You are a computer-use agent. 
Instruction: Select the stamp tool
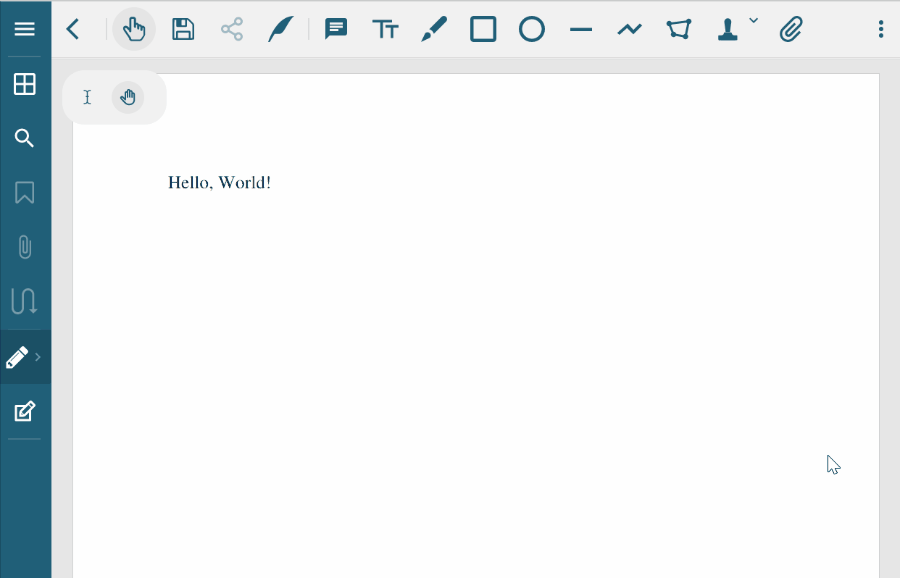click(x=727, y=29)
